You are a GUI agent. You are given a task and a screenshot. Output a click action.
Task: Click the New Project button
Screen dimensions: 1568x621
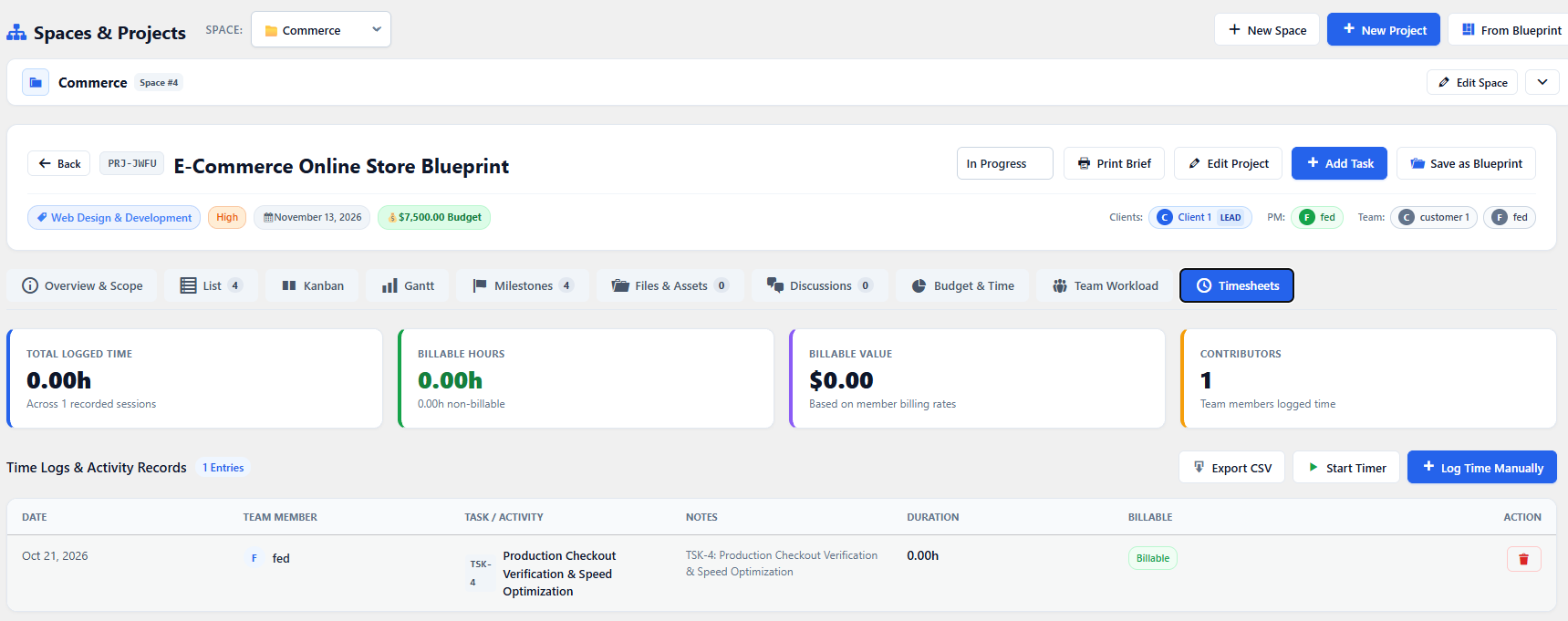(x=1384, y=29)
